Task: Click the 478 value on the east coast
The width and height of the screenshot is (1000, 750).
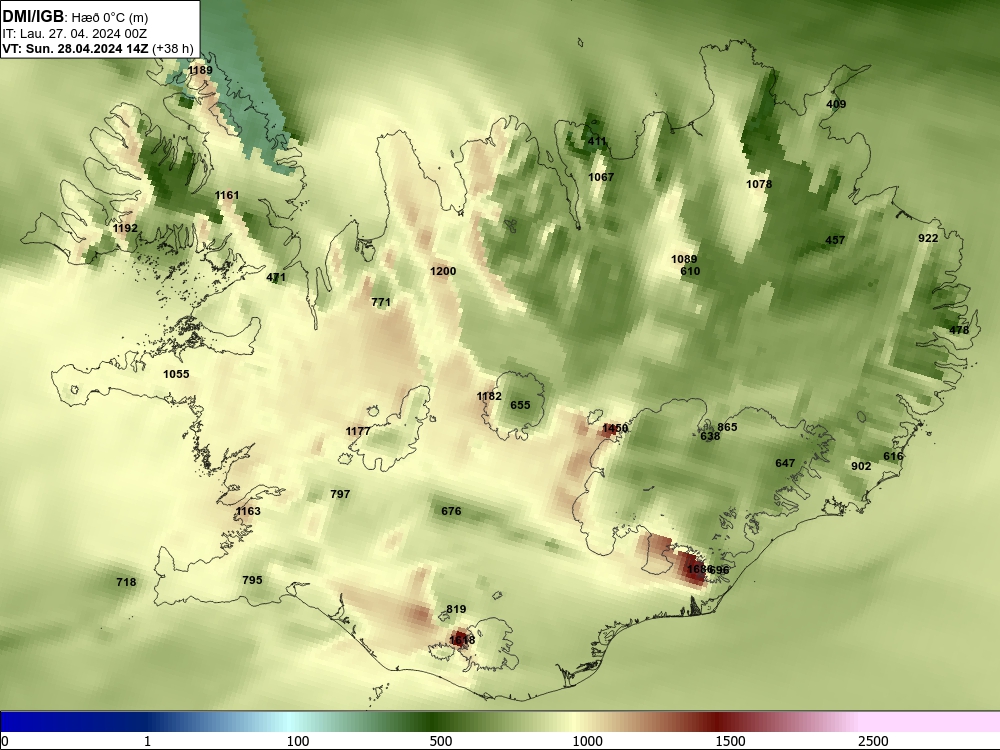Action: point(959,330)
